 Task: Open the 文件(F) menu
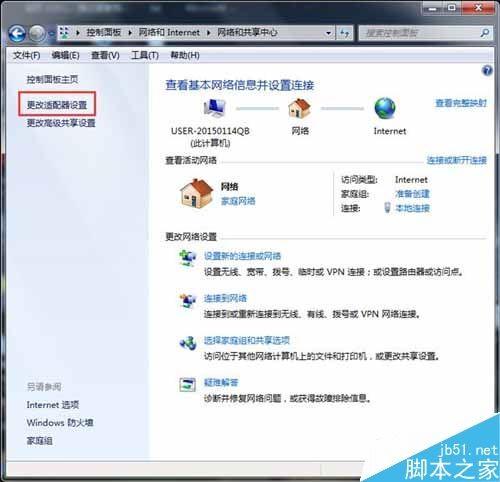(26, 55)
